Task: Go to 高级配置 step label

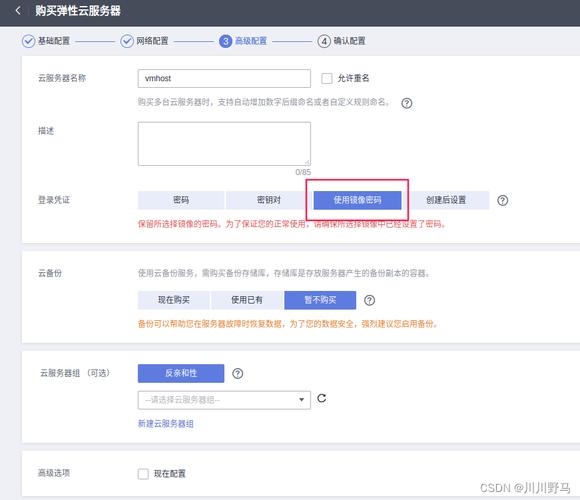Action: point(251,41)
